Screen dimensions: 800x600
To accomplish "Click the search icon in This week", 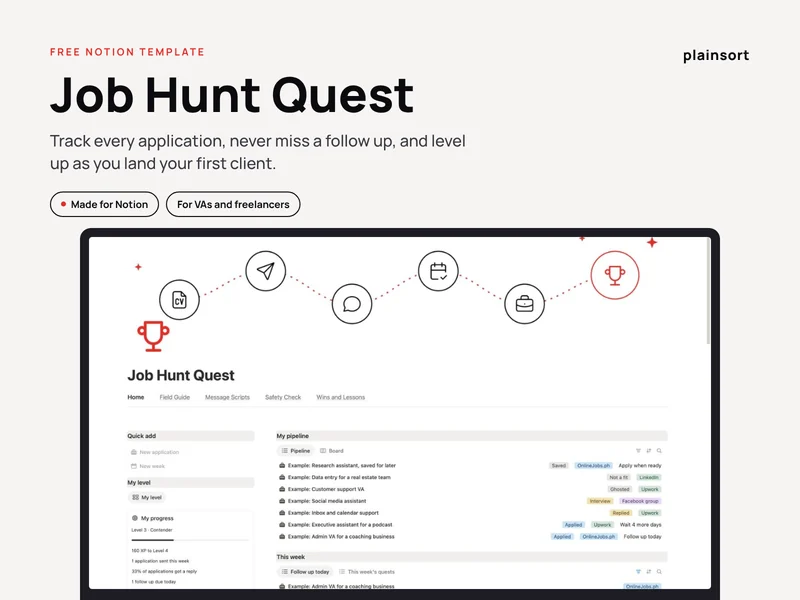I will (x=659, y=572).
